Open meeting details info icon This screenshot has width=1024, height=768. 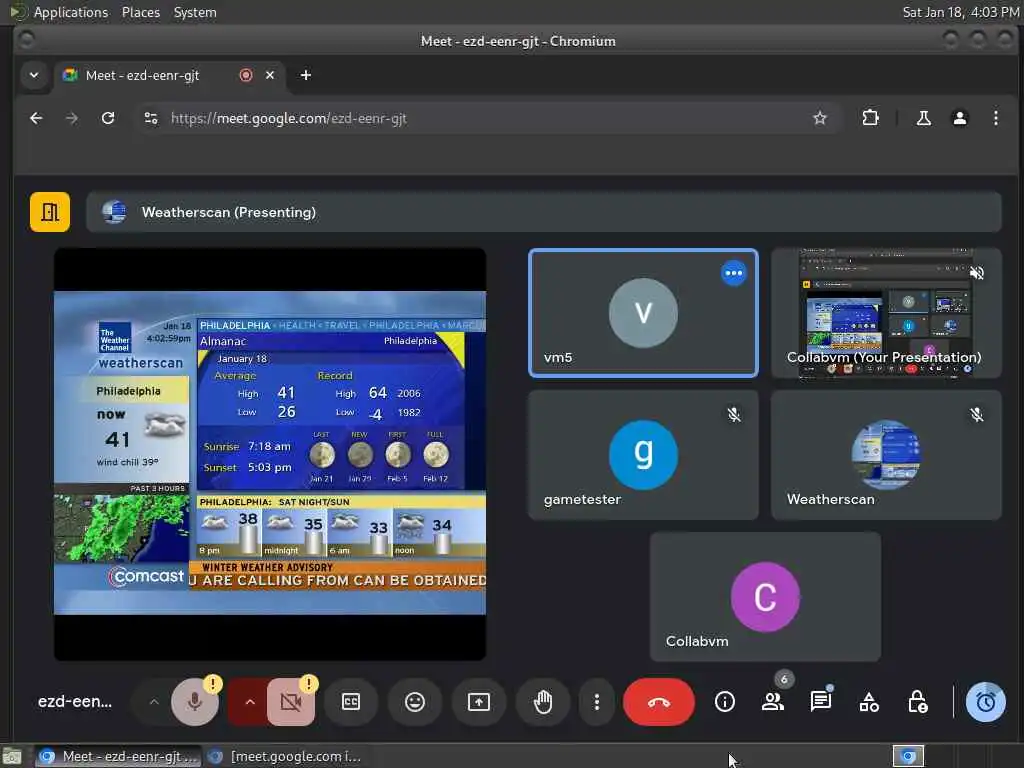pos(724,702)
